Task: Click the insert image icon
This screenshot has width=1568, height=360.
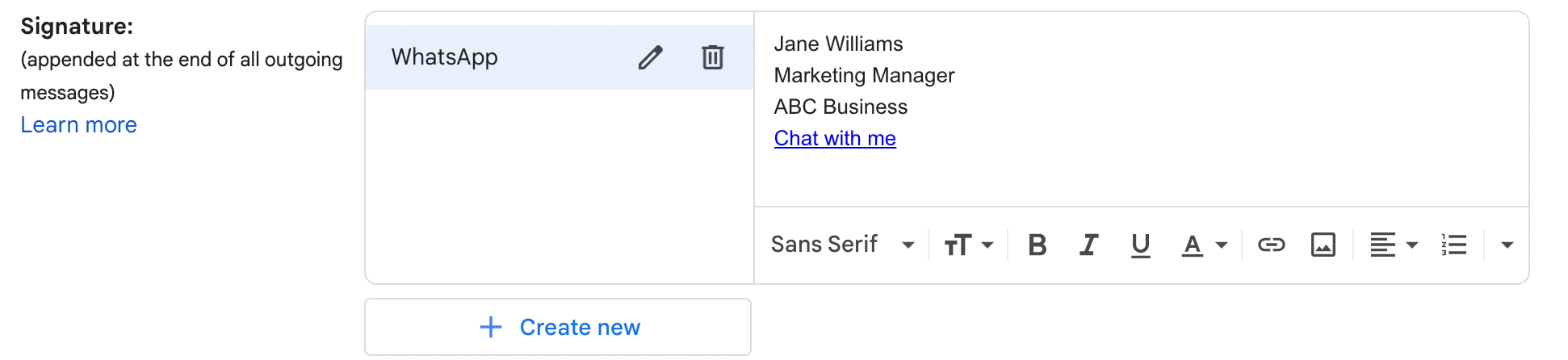Action: pos(1323,245)
